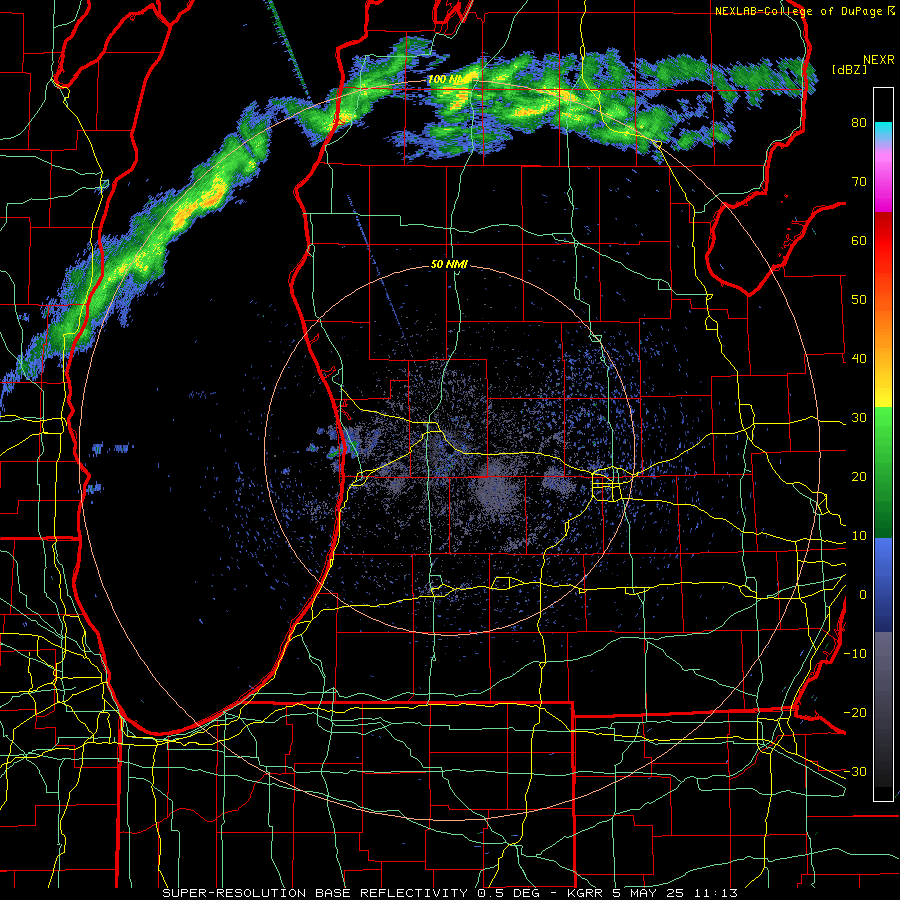900x900 pixels.
Task: Click the 70 value on the dBZ scale
Action: (859, 182)
